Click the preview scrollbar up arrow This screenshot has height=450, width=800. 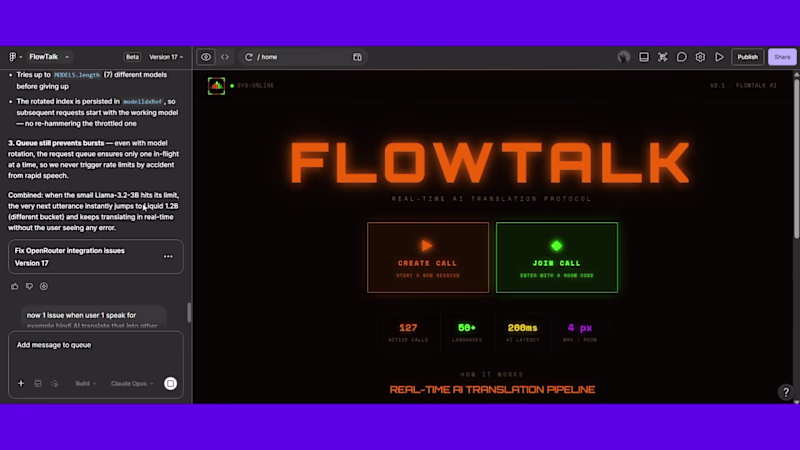796,74
